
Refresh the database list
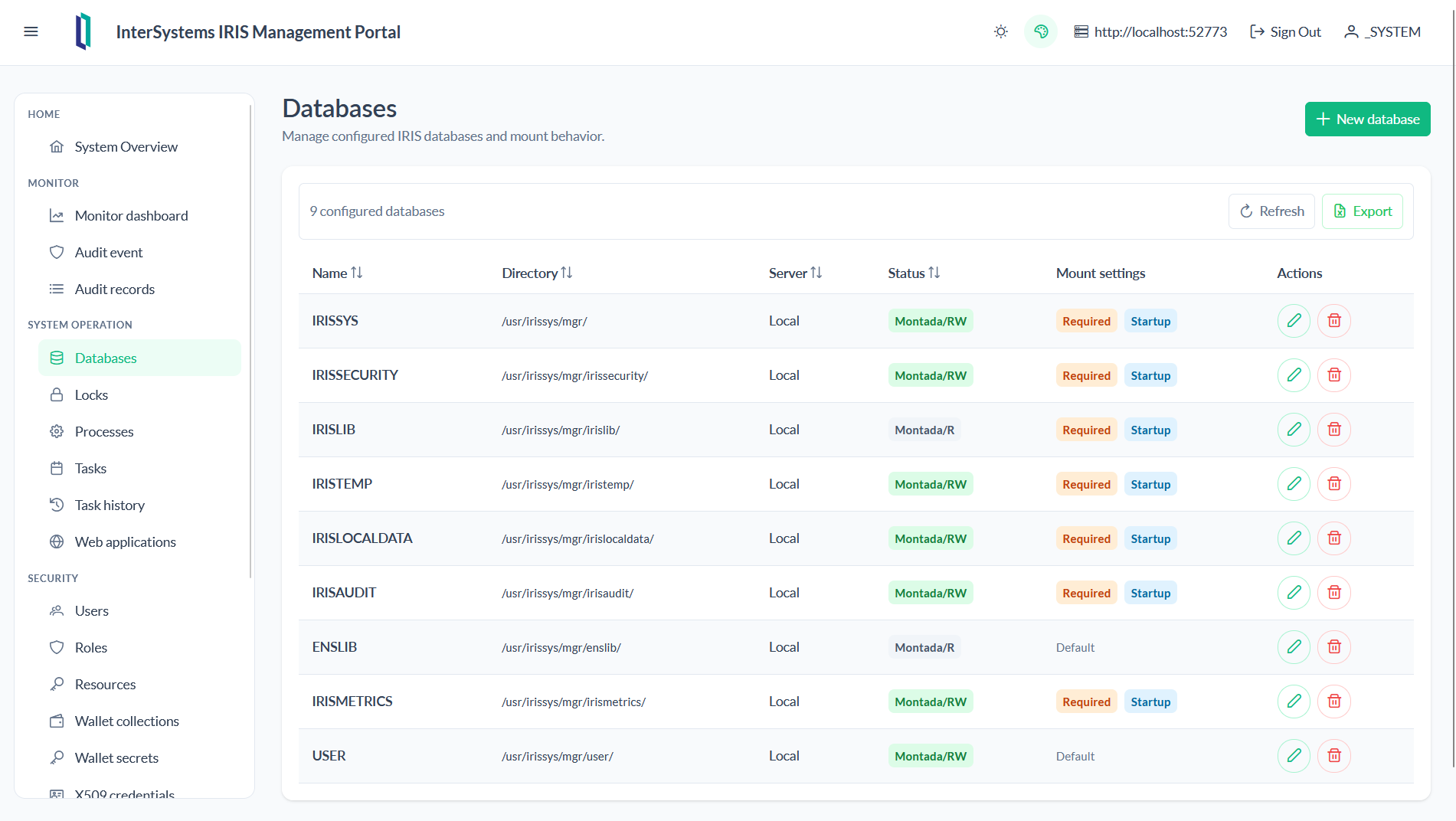[1271, 211]
